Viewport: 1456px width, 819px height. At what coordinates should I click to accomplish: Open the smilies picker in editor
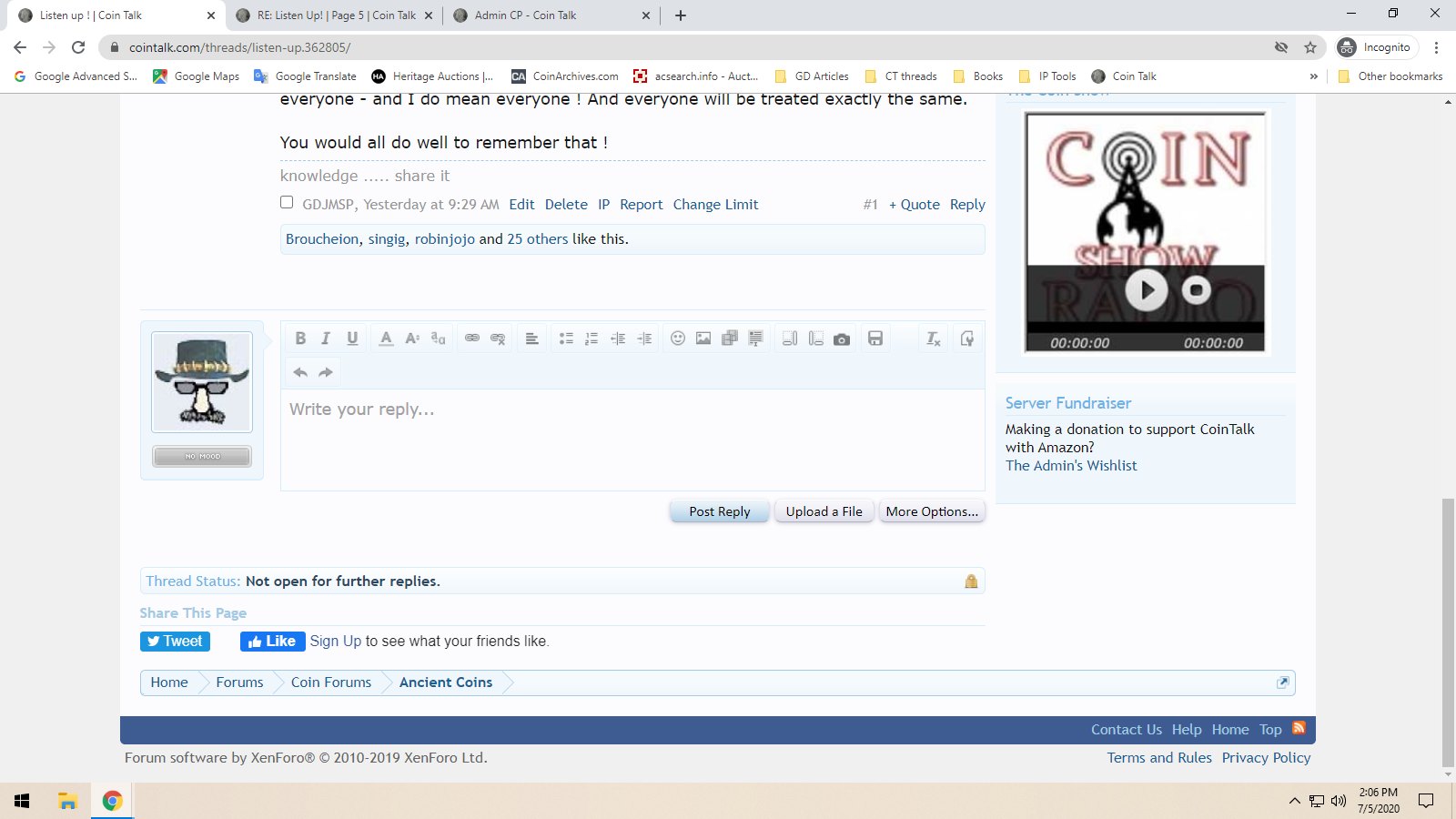click(678, 339)
